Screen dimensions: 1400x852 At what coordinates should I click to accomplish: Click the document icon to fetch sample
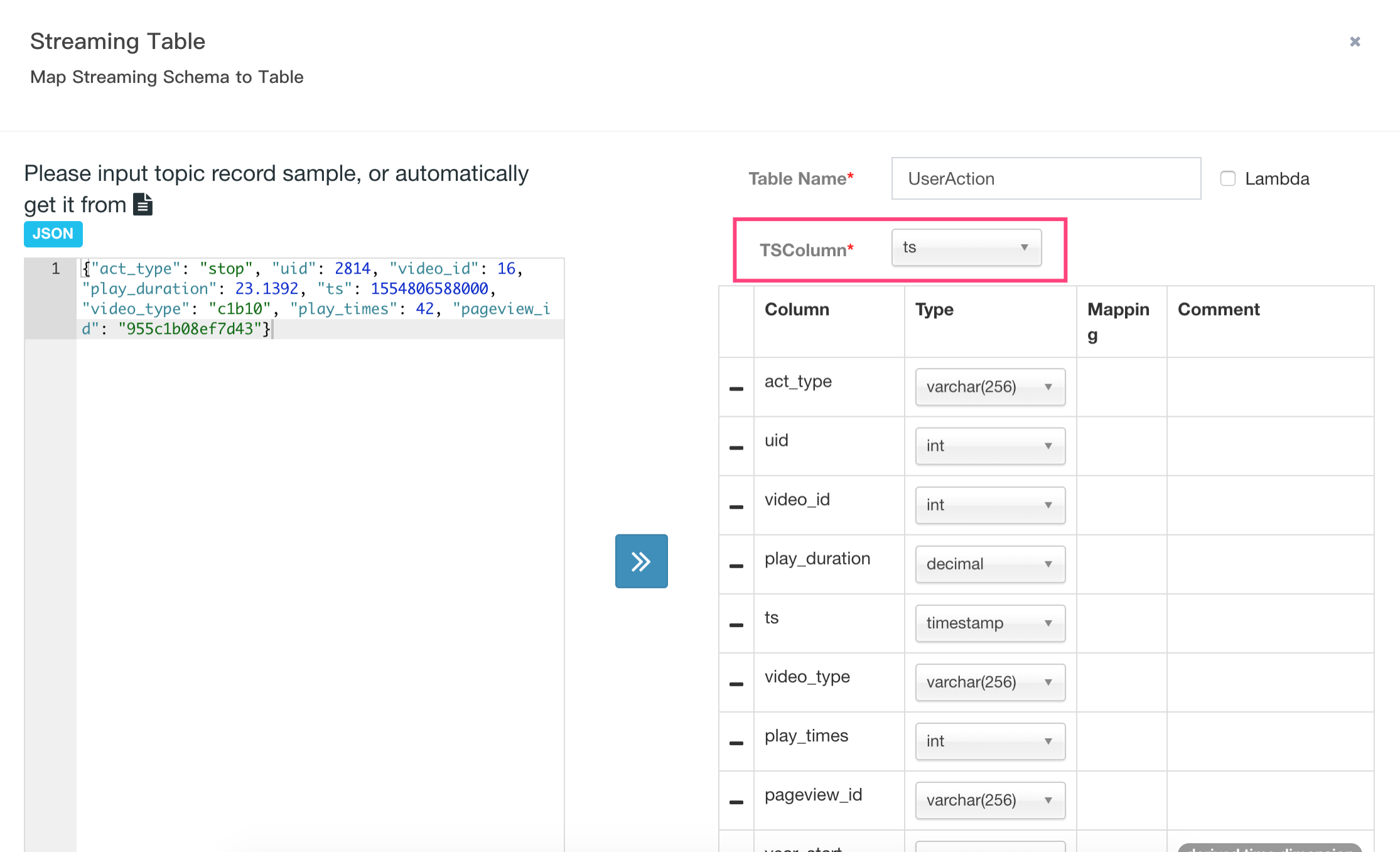[x=143, y=205]
